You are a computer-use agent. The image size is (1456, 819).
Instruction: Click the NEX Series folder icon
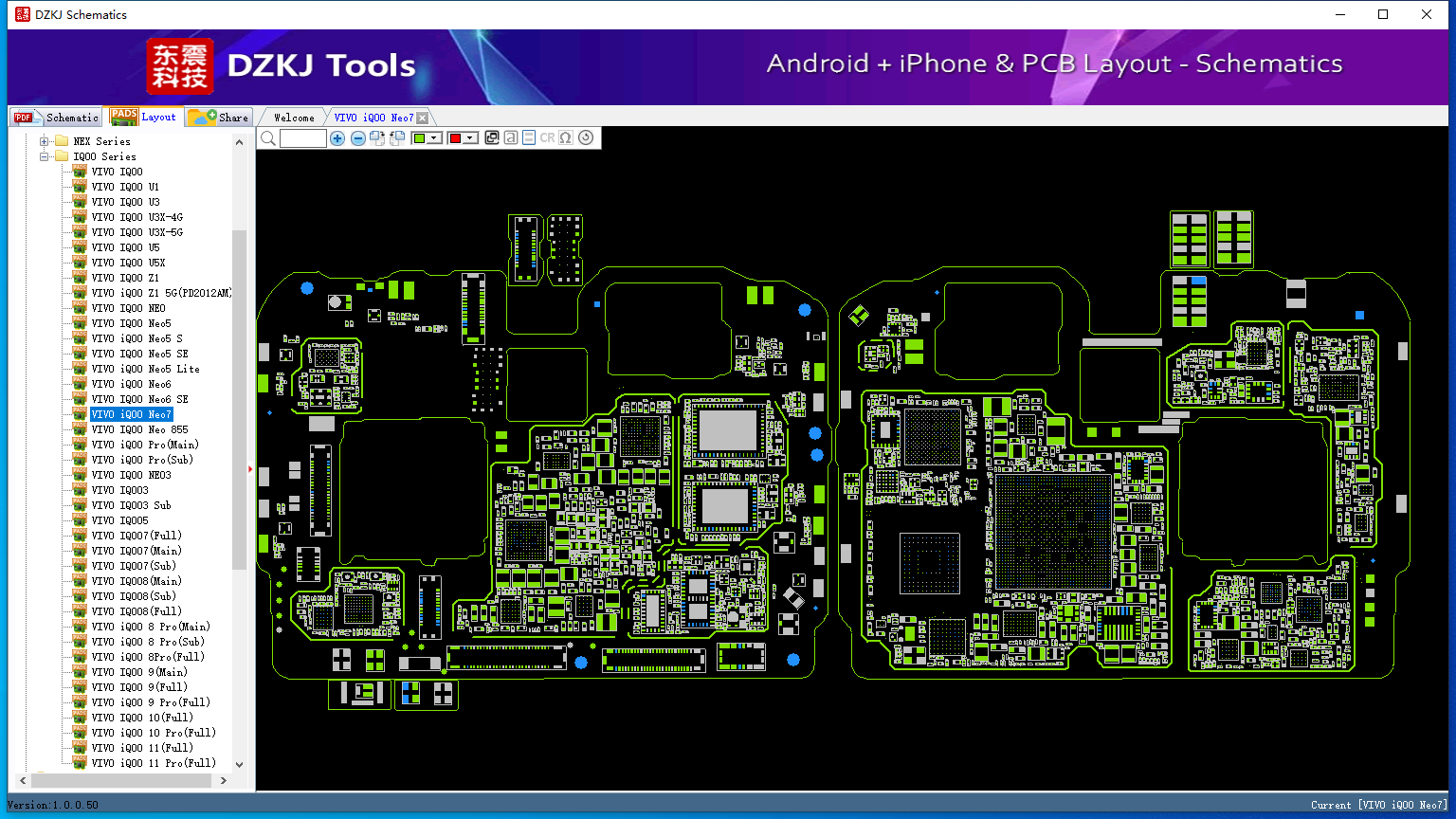(x=62, y=141)
